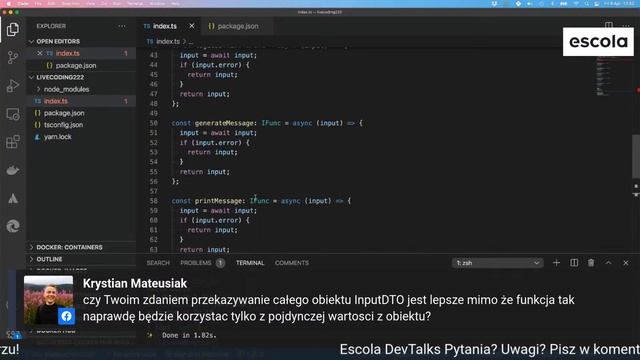The width and height of the screenshot is (640, 360).
Task: Open the Source Control view
Action: pyautogui.click(x=13, y=58)
